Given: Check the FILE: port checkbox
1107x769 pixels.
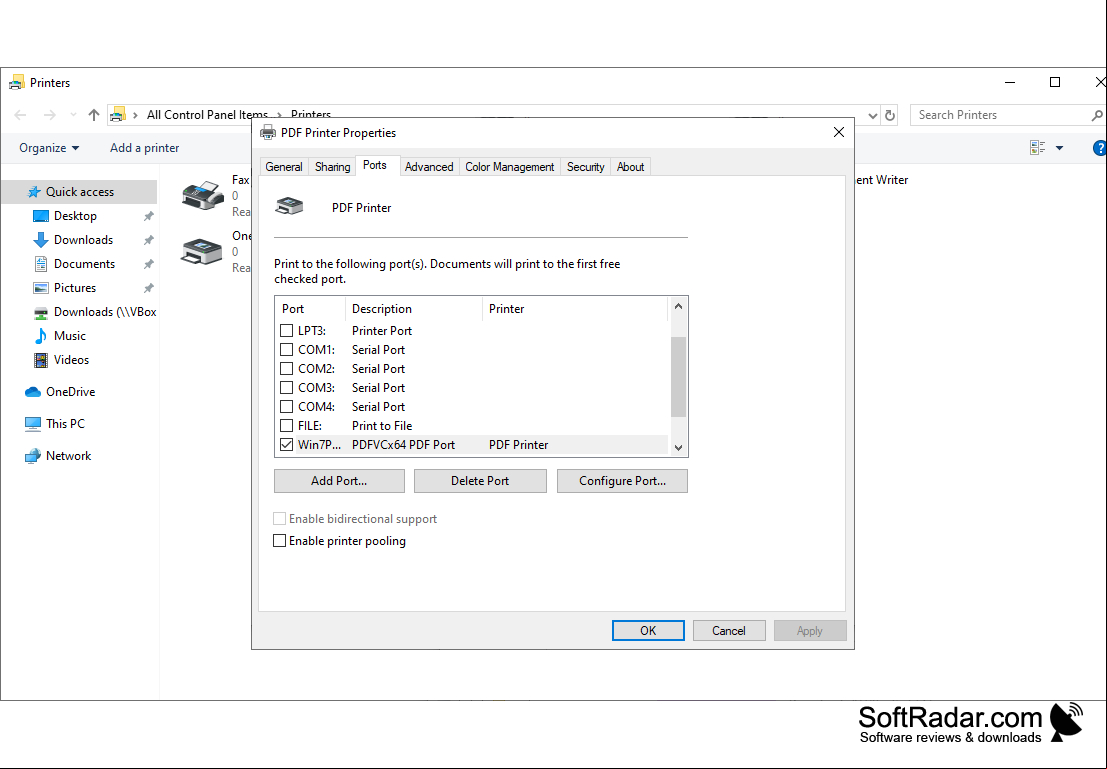Looking at the screenshot, I should (287, 426).
